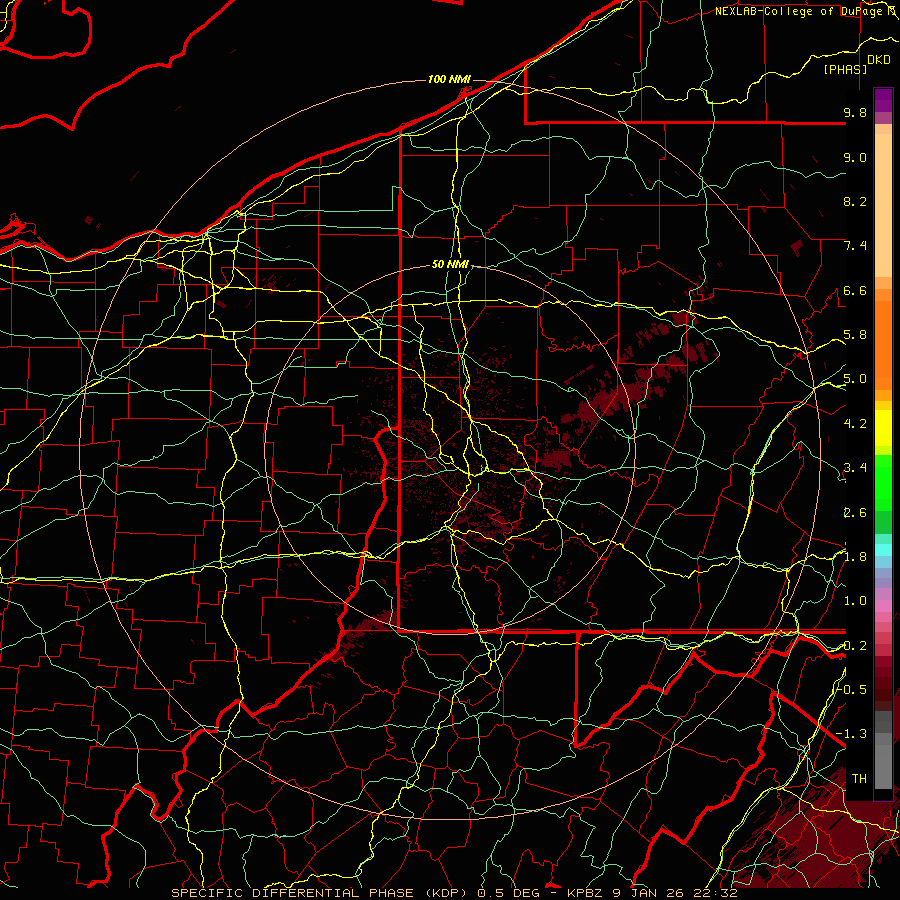The width and height of the screenshot is (900, 900).
Task: Click the 5.8 value on the color scale
Action: coord(855,335)
